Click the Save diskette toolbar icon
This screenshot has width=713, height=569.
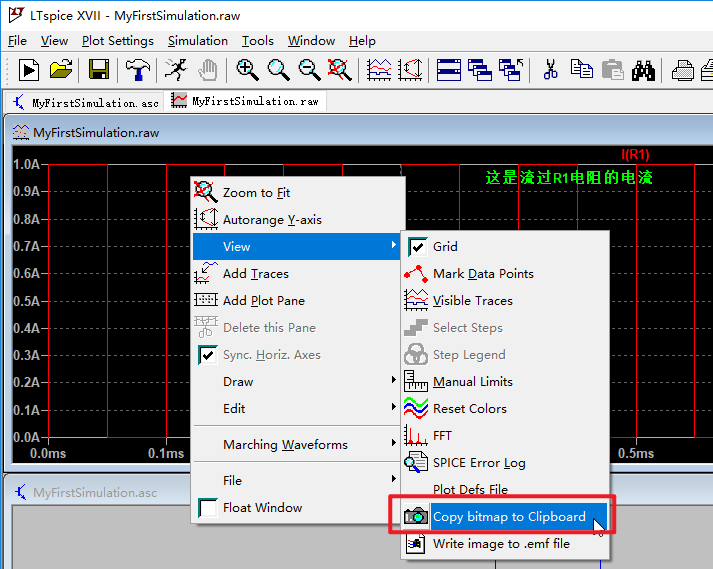point(99,70)
